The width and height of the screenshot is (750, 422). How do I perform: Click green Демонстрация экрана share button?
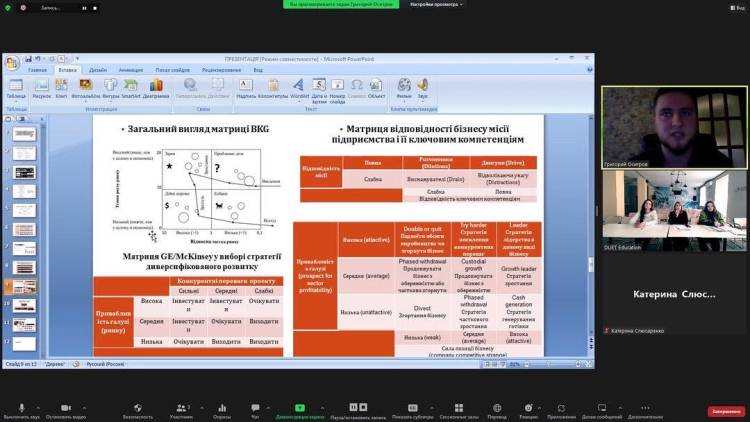pos(298,410)
